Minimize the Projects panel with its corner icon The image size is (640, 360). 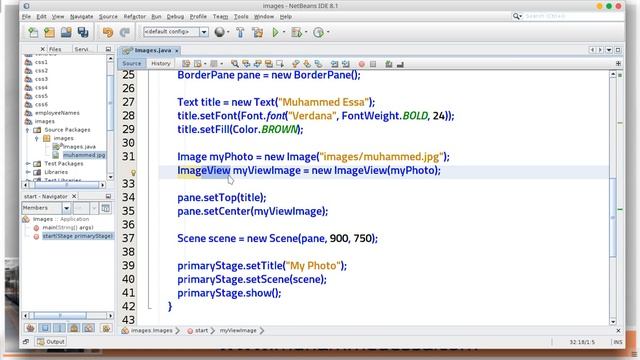108,49
